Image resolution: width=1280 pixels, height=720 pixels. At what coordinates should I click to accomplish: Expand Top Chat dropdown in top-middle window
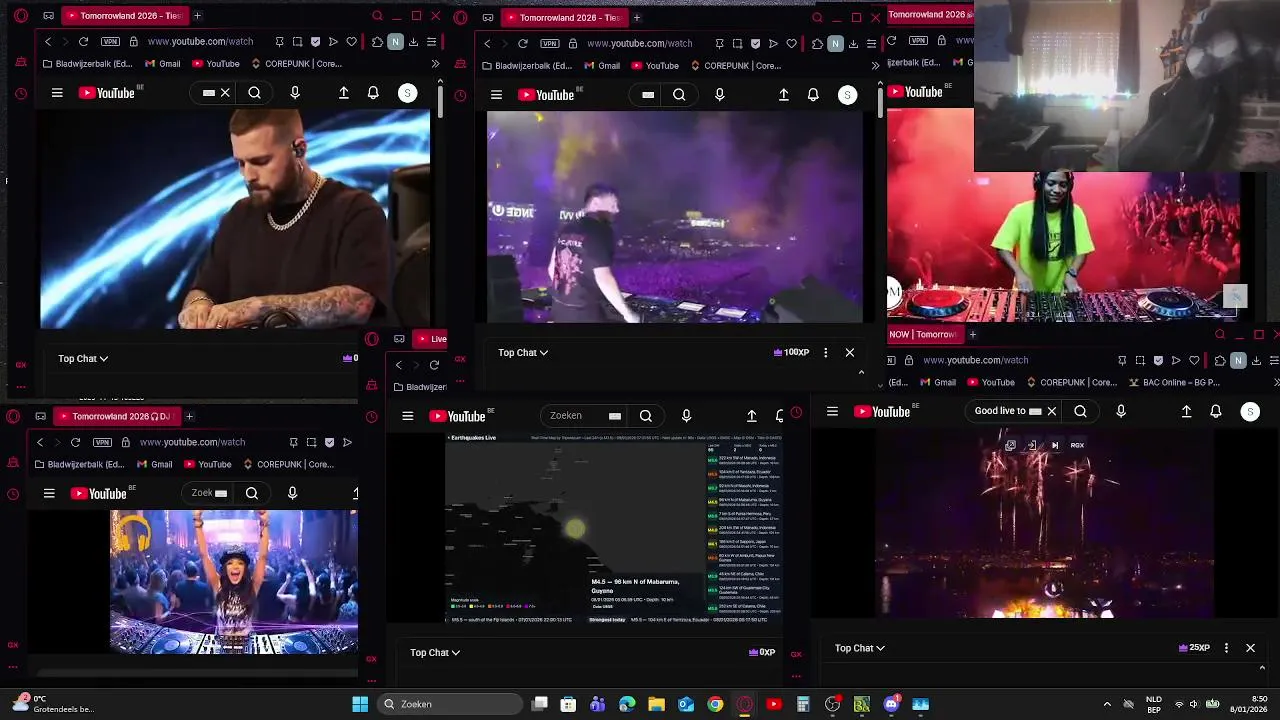click(x=523, y=352)
